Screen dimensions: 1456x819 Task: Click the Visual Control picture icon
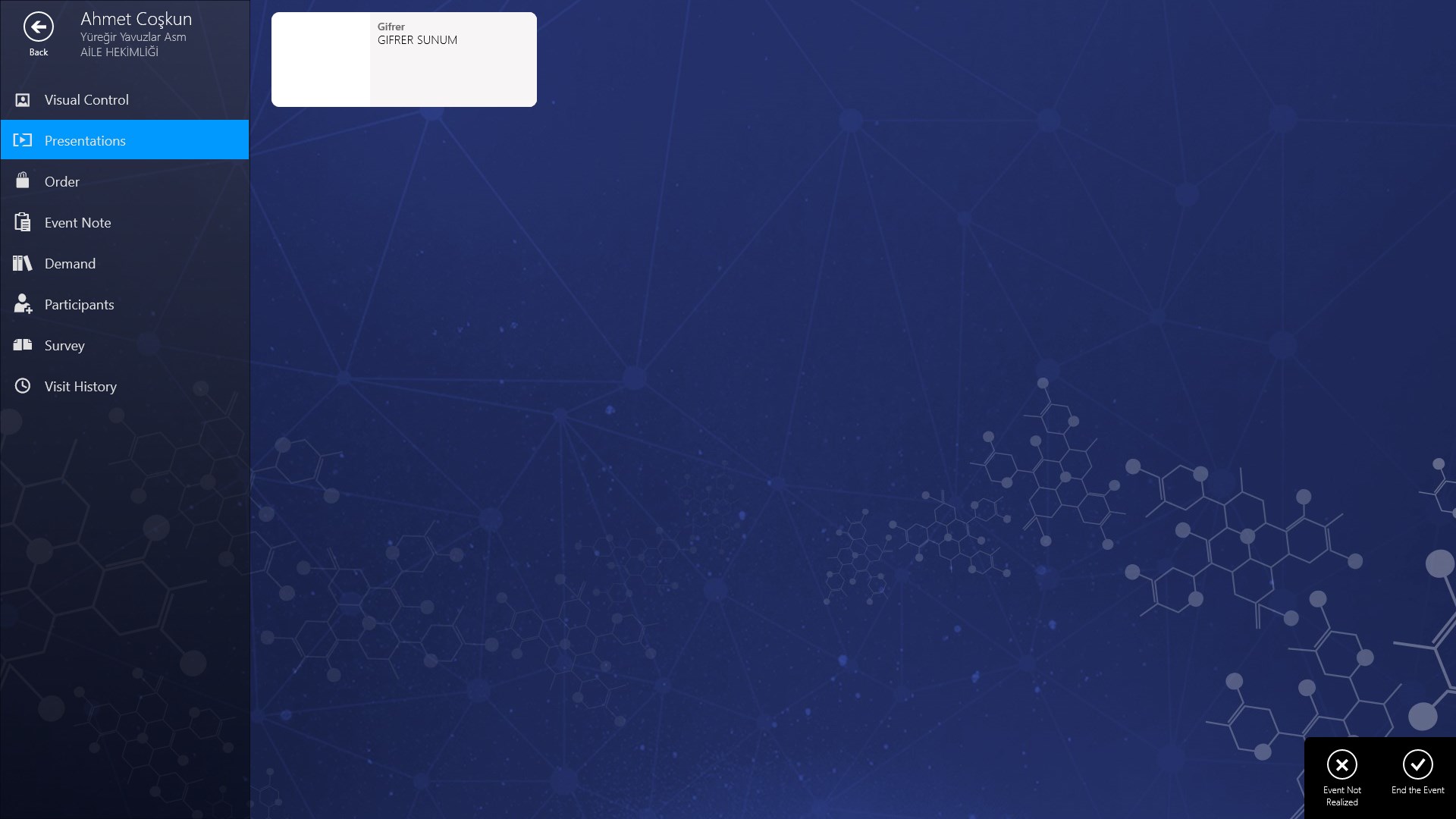coord(23,100)
